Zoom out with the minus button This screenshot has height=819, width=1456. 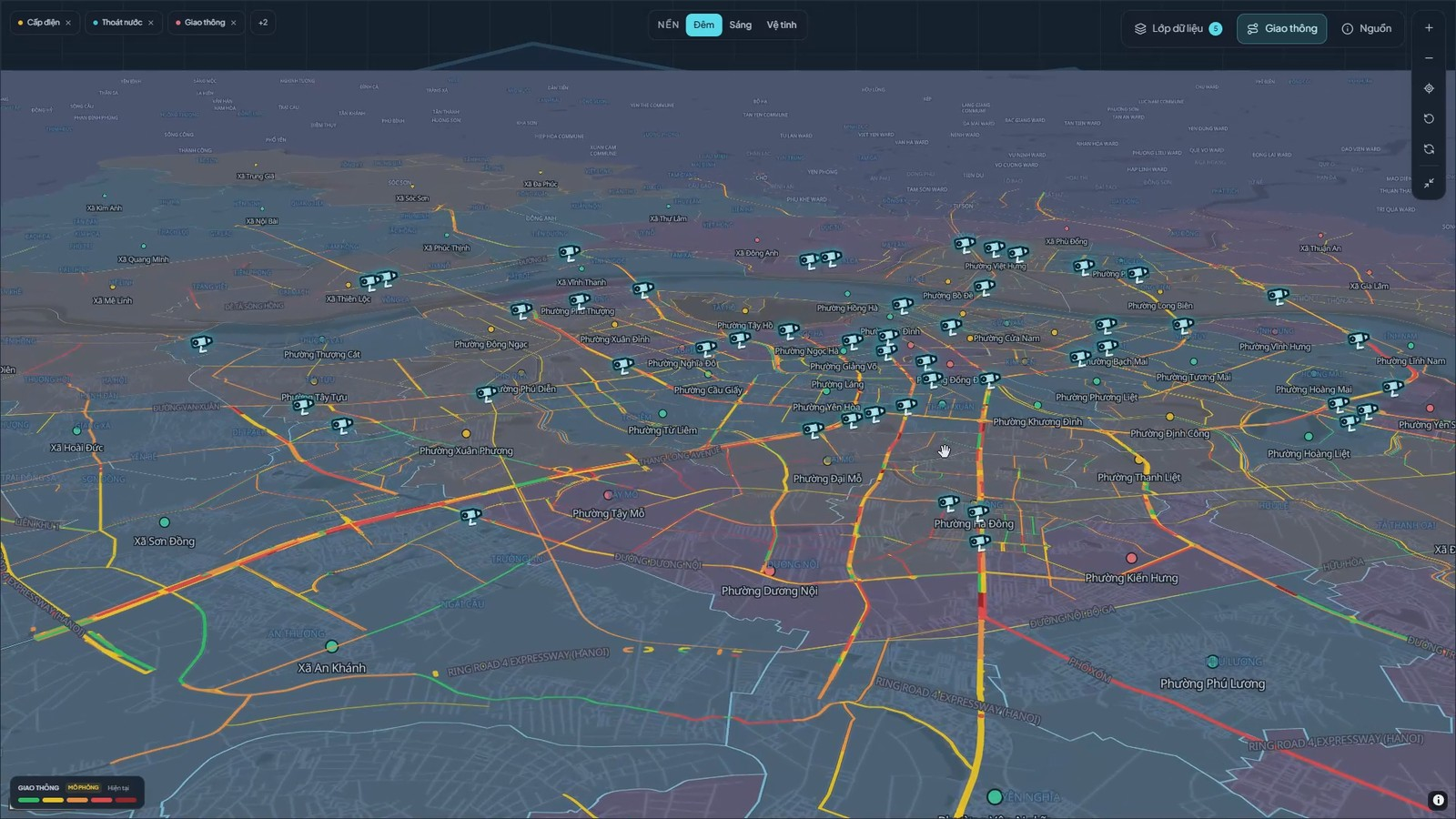click(1429, 58)
